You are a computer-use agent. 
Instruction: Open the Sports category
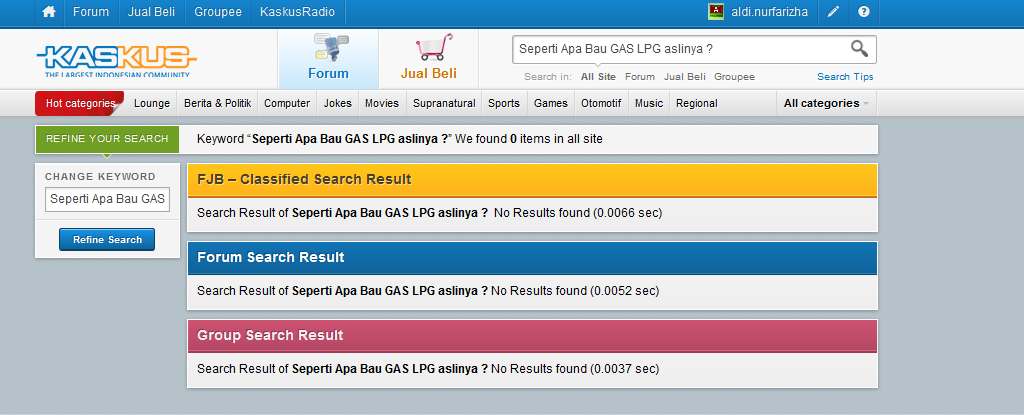pos(504,103)
